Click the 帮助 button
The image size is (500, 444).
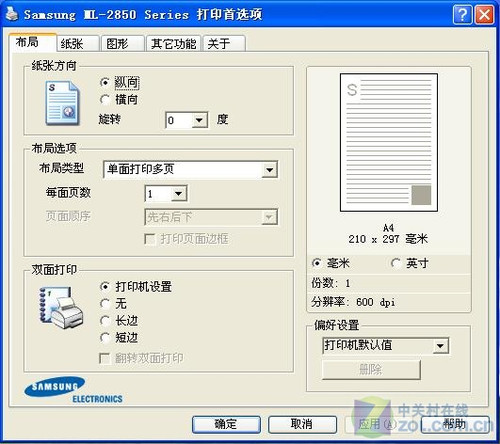[x=455, y=424]
